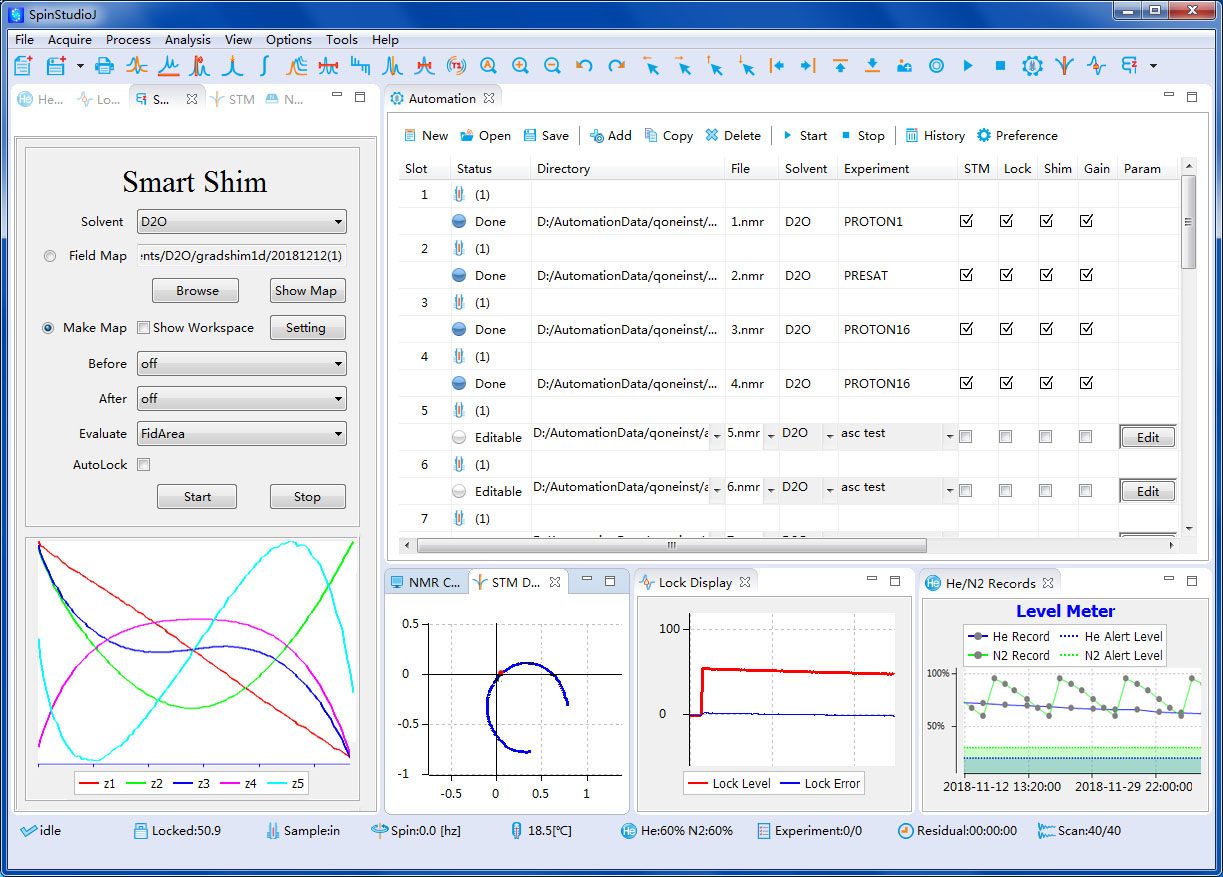Select the Make Map radio button
The height and width of the screenshot is (877, 1223).
pos(49,328)
